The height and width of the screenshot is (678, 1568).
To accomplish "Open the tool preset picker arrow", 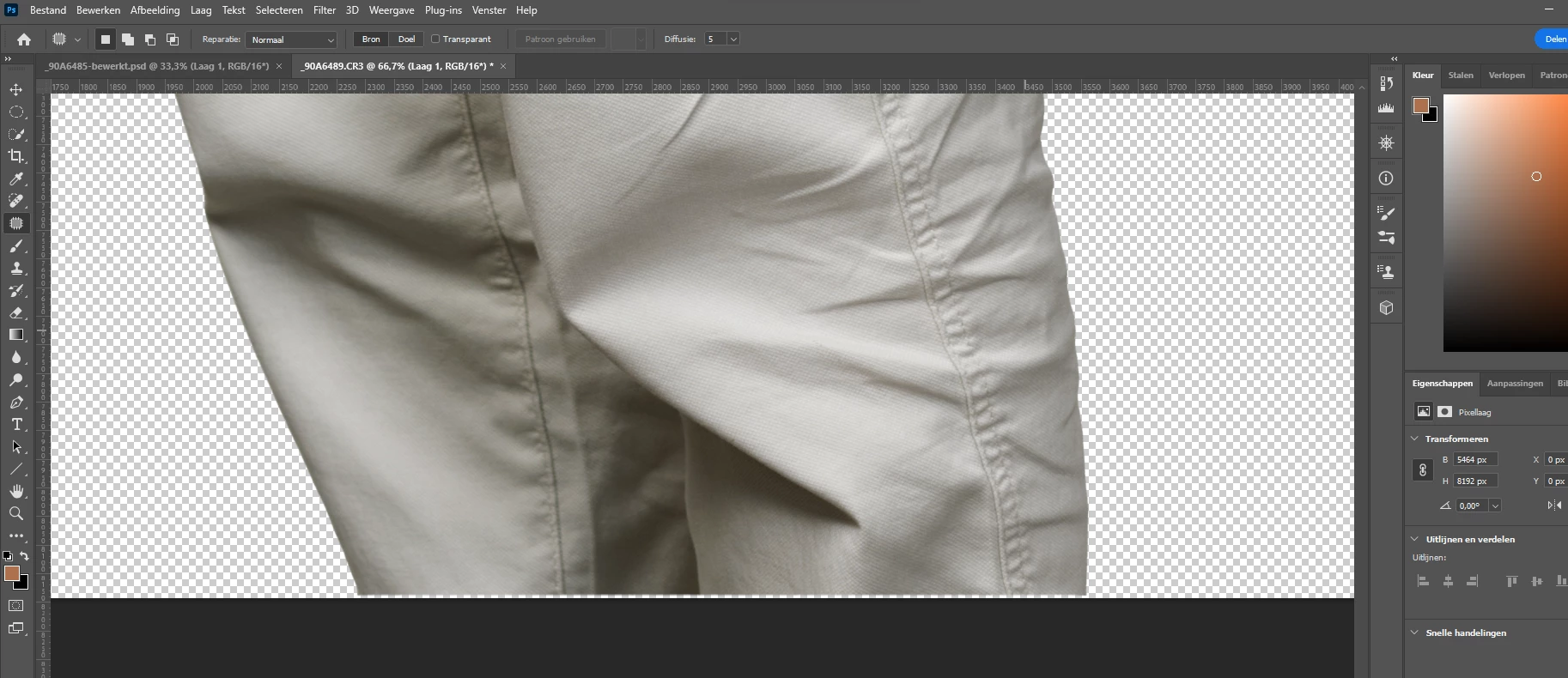I will 77,39.
